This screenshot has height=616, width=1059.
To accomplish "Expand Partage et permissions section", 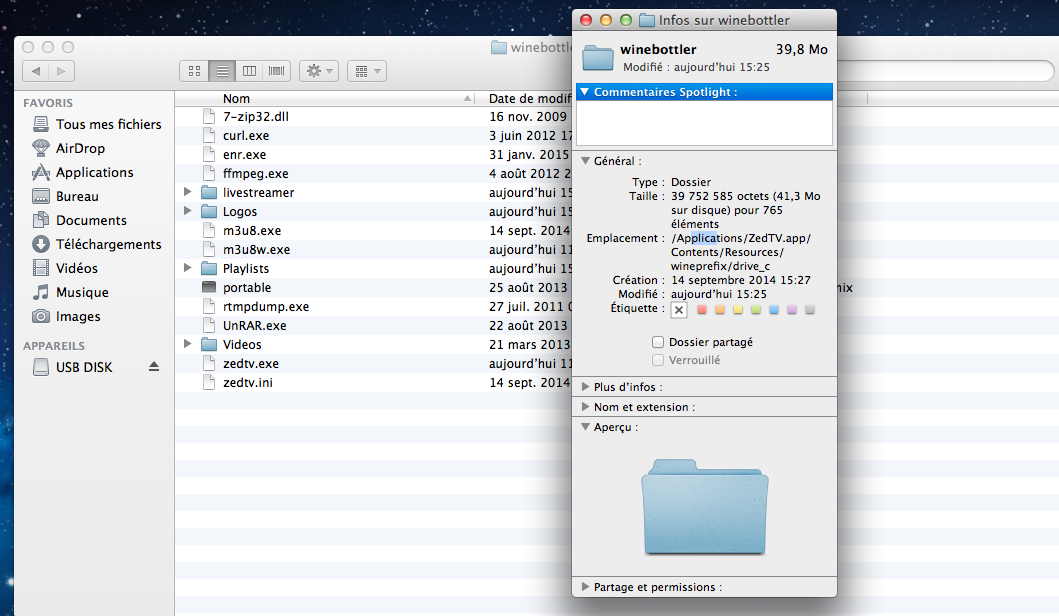I will 586,587.
